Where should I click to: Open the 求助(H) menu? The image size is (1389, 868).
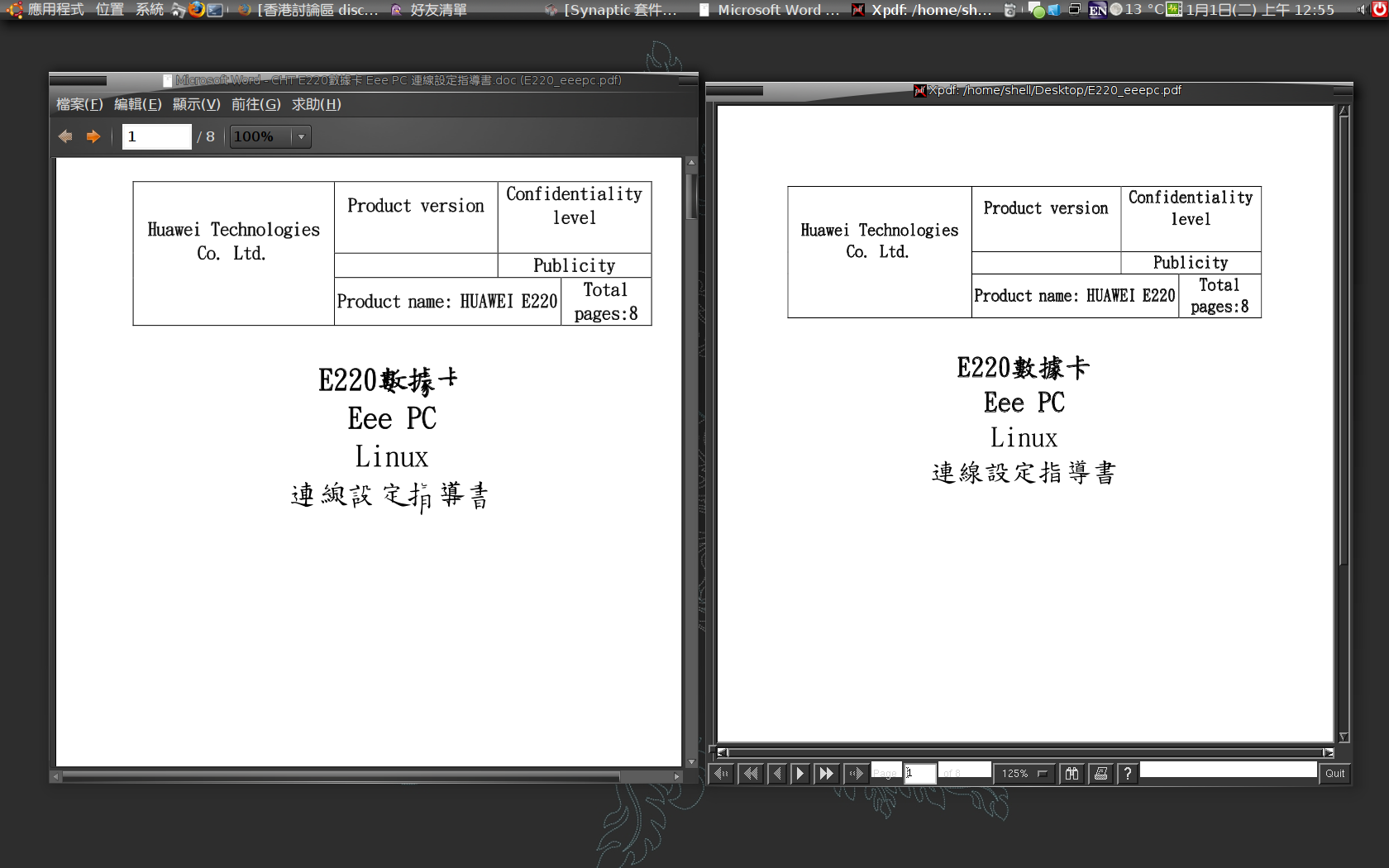tap(317, 104)
